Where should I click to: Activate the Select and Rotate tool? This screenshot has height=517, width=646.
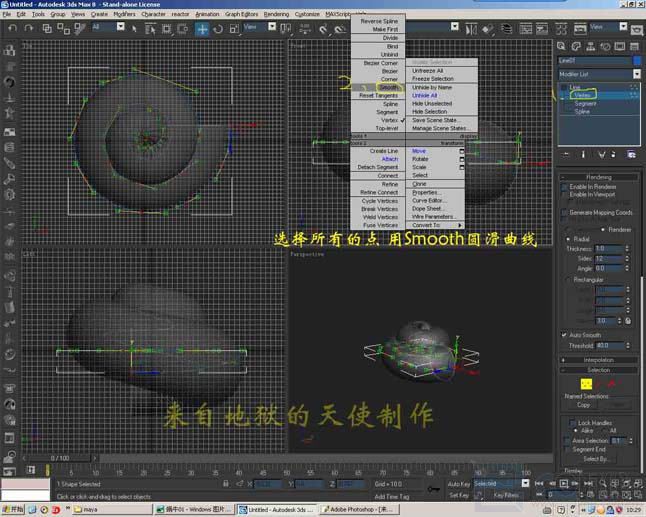tap(218, 29)
